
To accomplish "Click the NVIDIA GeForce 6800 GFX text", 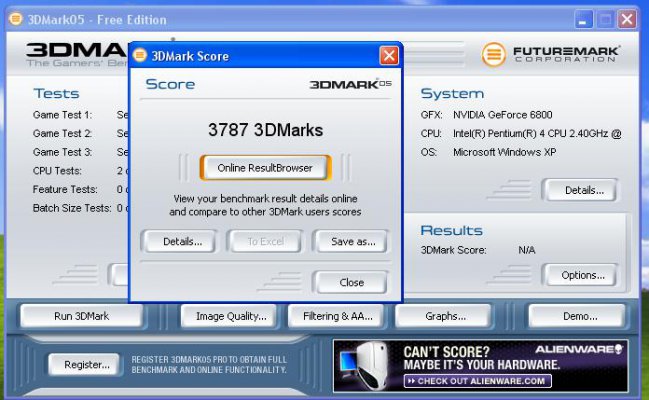I will click(502, 115).
